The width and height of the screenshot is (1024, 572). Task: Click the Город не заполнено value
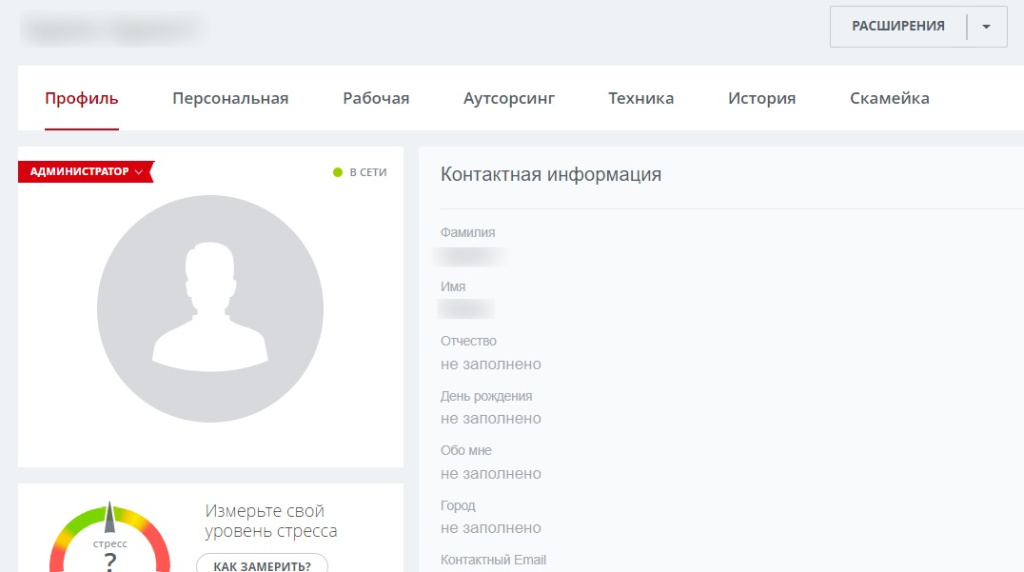[x=490, y=528]
